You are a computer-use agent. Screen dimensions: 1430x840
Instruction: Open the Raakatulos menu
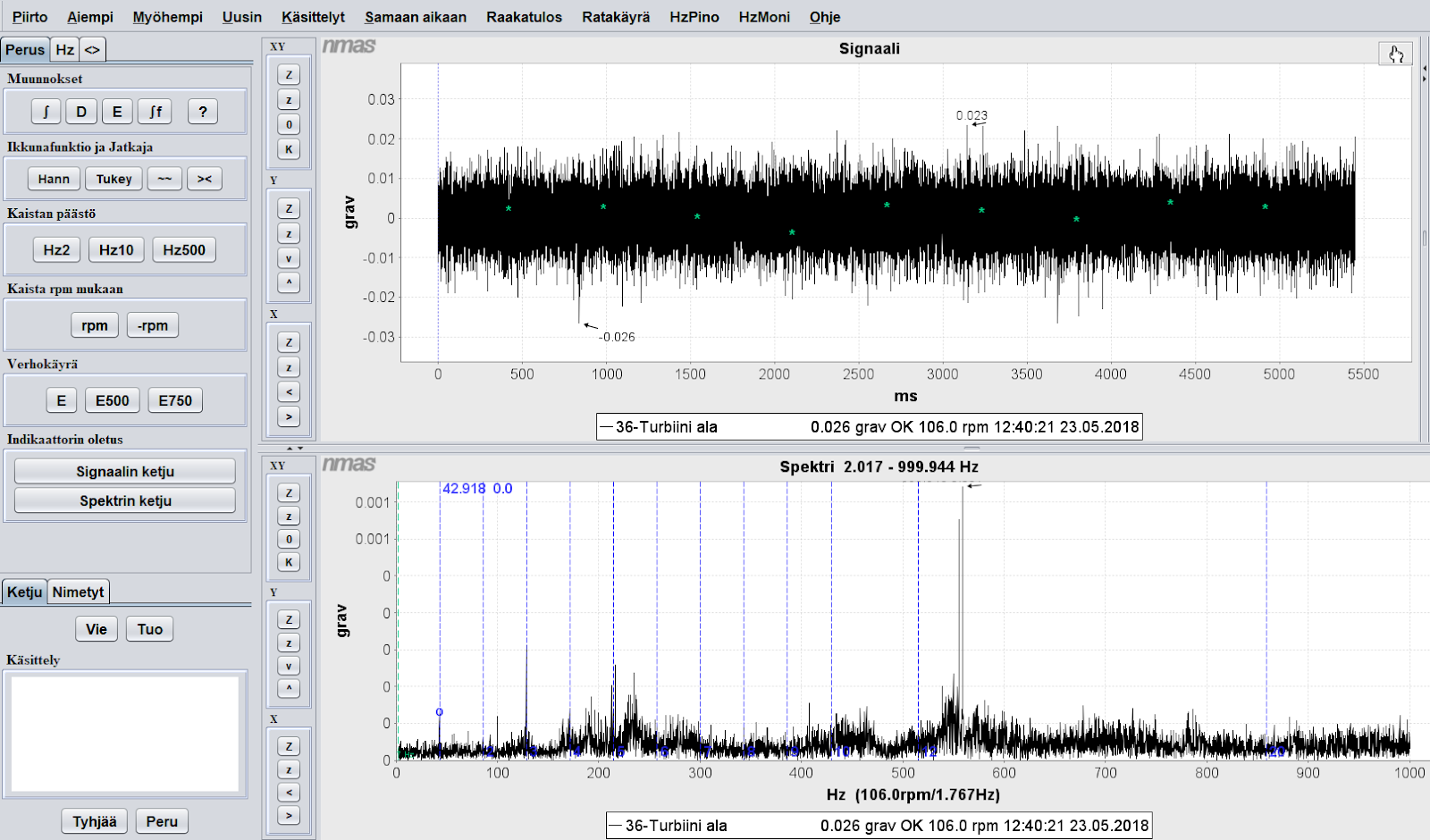(525, 17)
